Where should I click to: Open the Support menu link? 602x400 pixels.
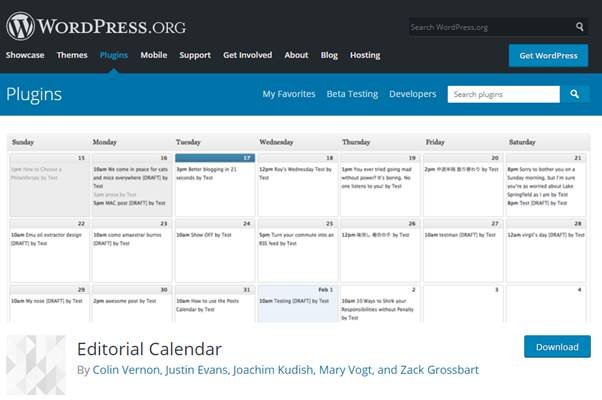click(x=195, y=55)
